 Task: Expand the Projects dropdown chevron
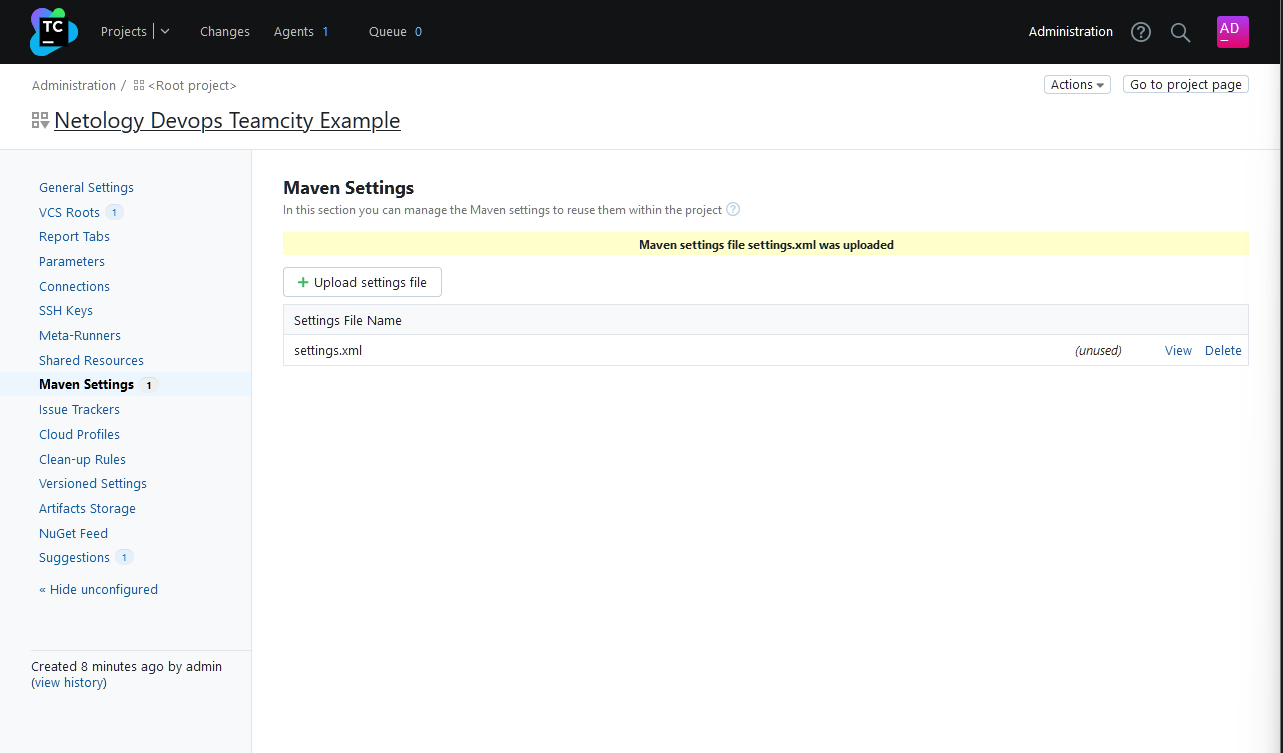tap(164, 31)
